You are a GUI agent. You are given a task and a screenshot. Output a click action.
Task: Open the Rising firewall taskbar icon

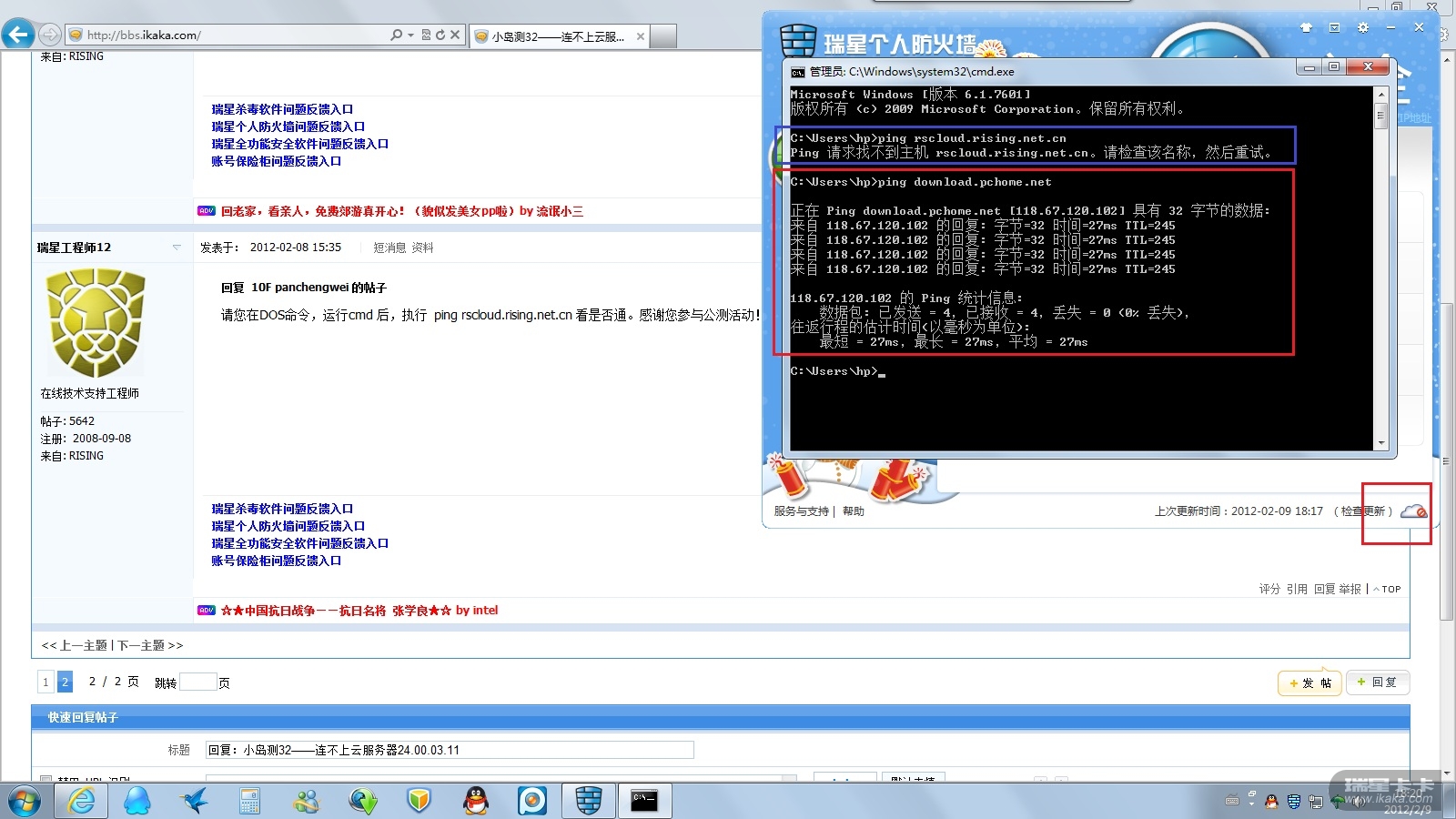pyautogui.click(x=589, y=801)
